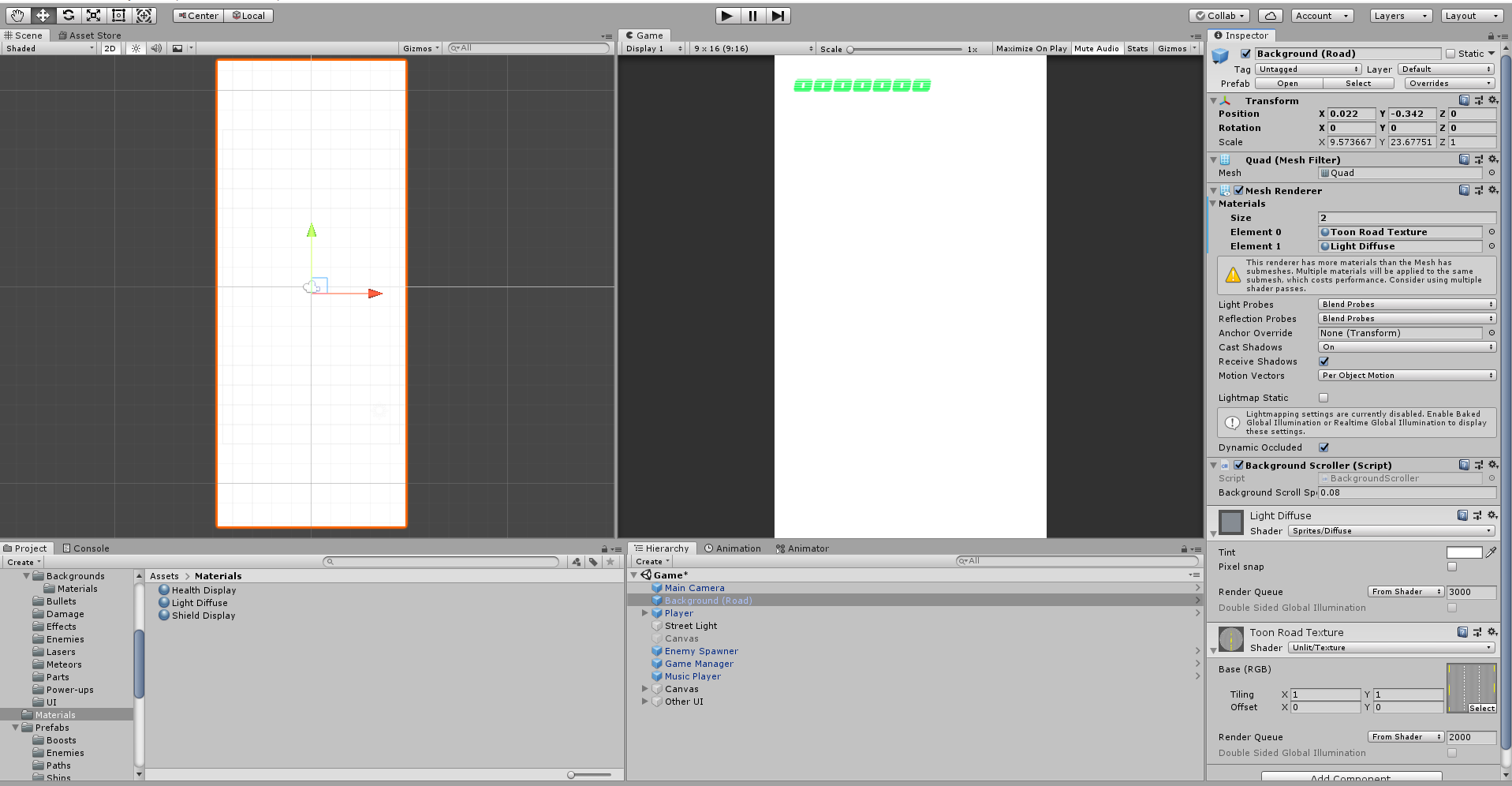Open the Layout dropdown
The image size is (1512, 786).
(1472, 16)
